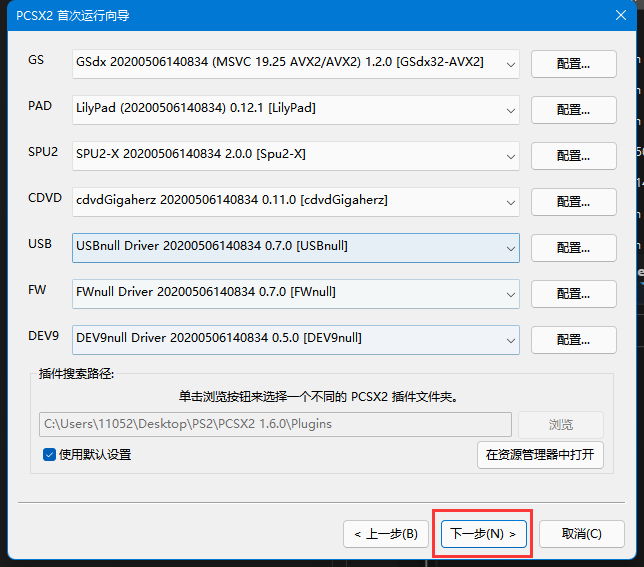The width and height of the screenshot is (644, 567).
Task: Click the GS row label
Action: click(x=36, y=60)
